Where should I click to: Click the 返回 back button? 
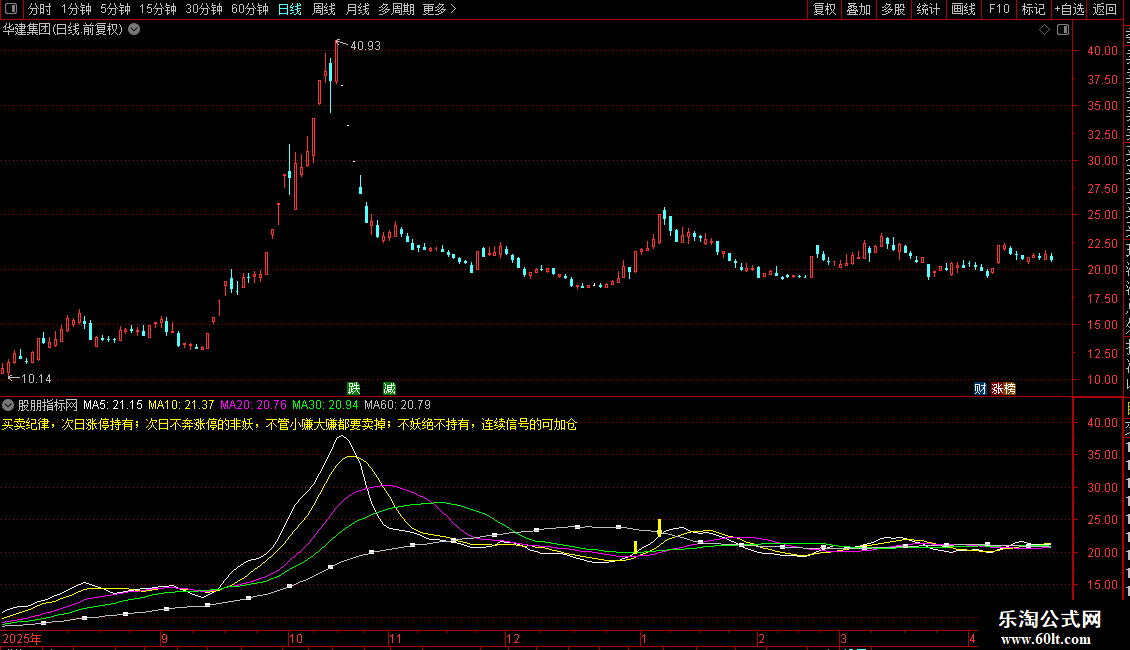tap(1105, 9)
